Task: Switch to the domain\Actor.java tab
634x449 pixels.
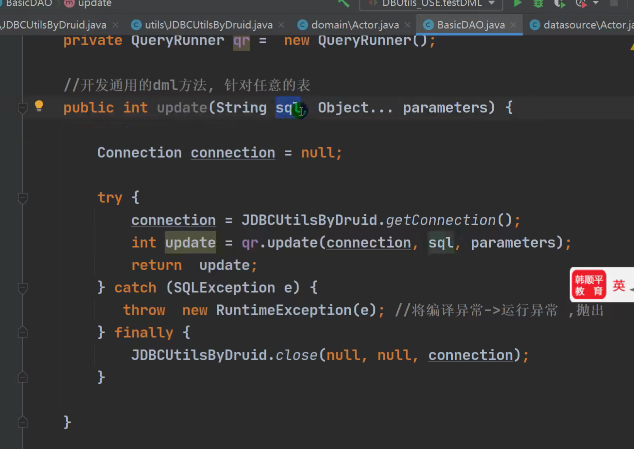Action: click(x=355, y=25)
